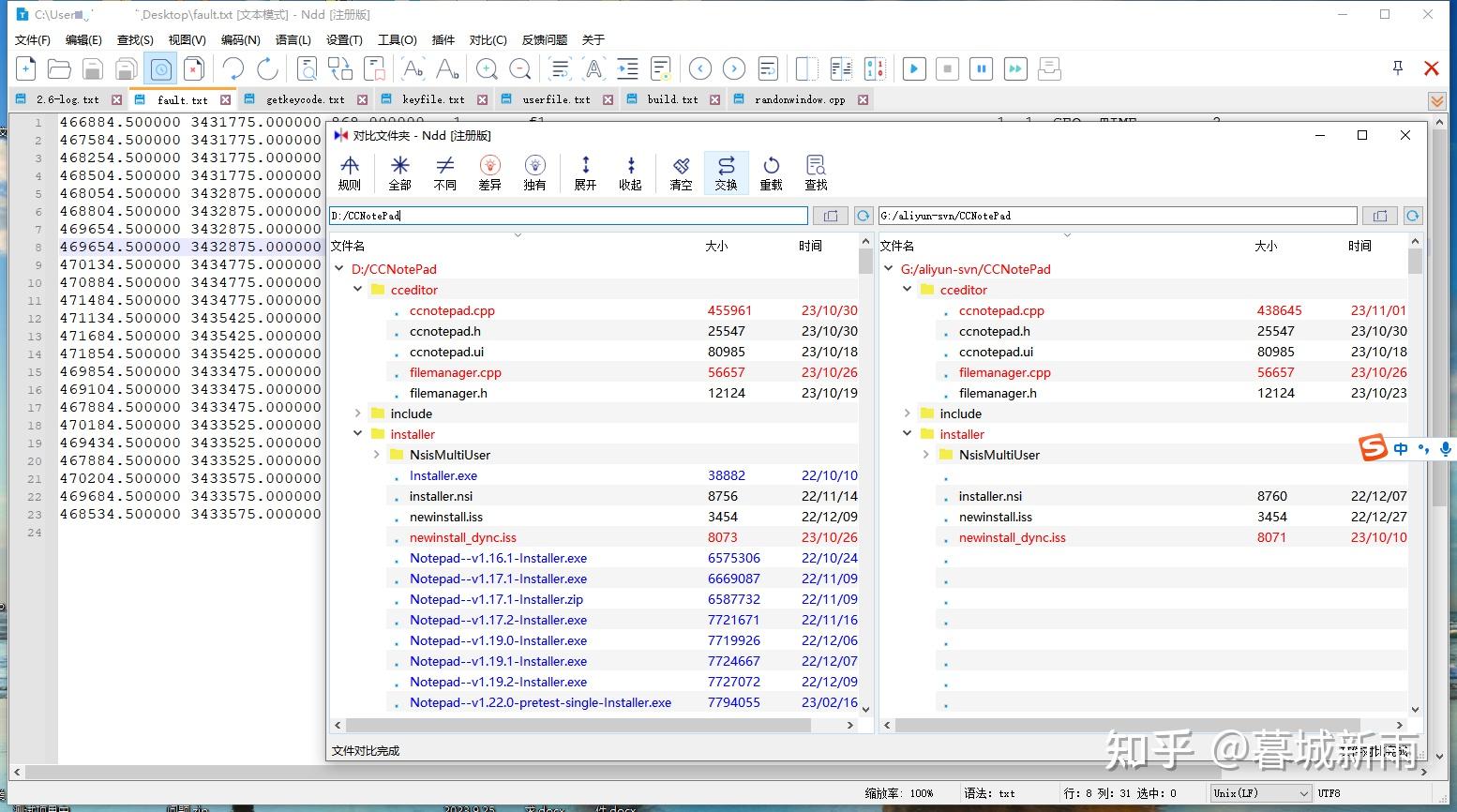Toggle the 独有 (unique only) filter
The image size is (1457, 812).
point(534,173)
